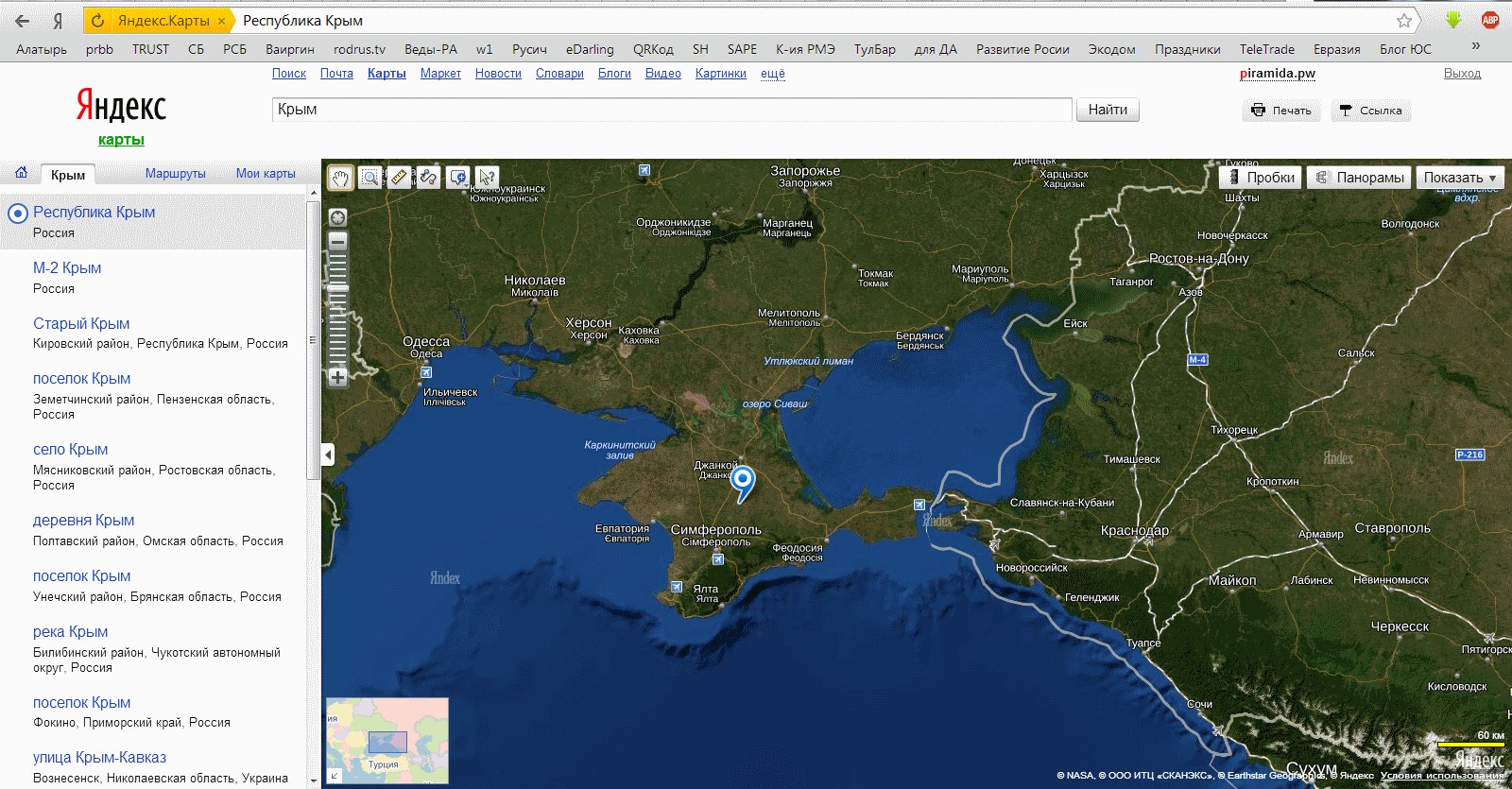Open the М-2 Крым search result
Screen dimensions: 1512x789
(67, 268)
